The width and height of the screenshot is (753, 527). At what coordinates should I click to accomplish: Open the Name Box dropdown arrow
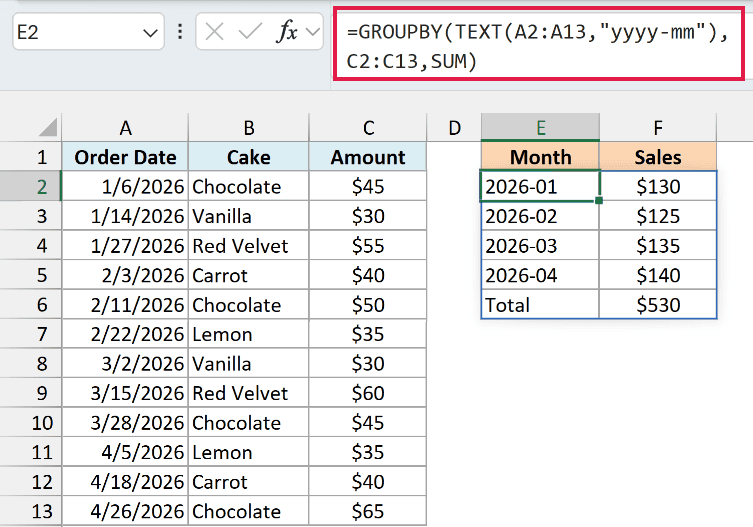150,33
